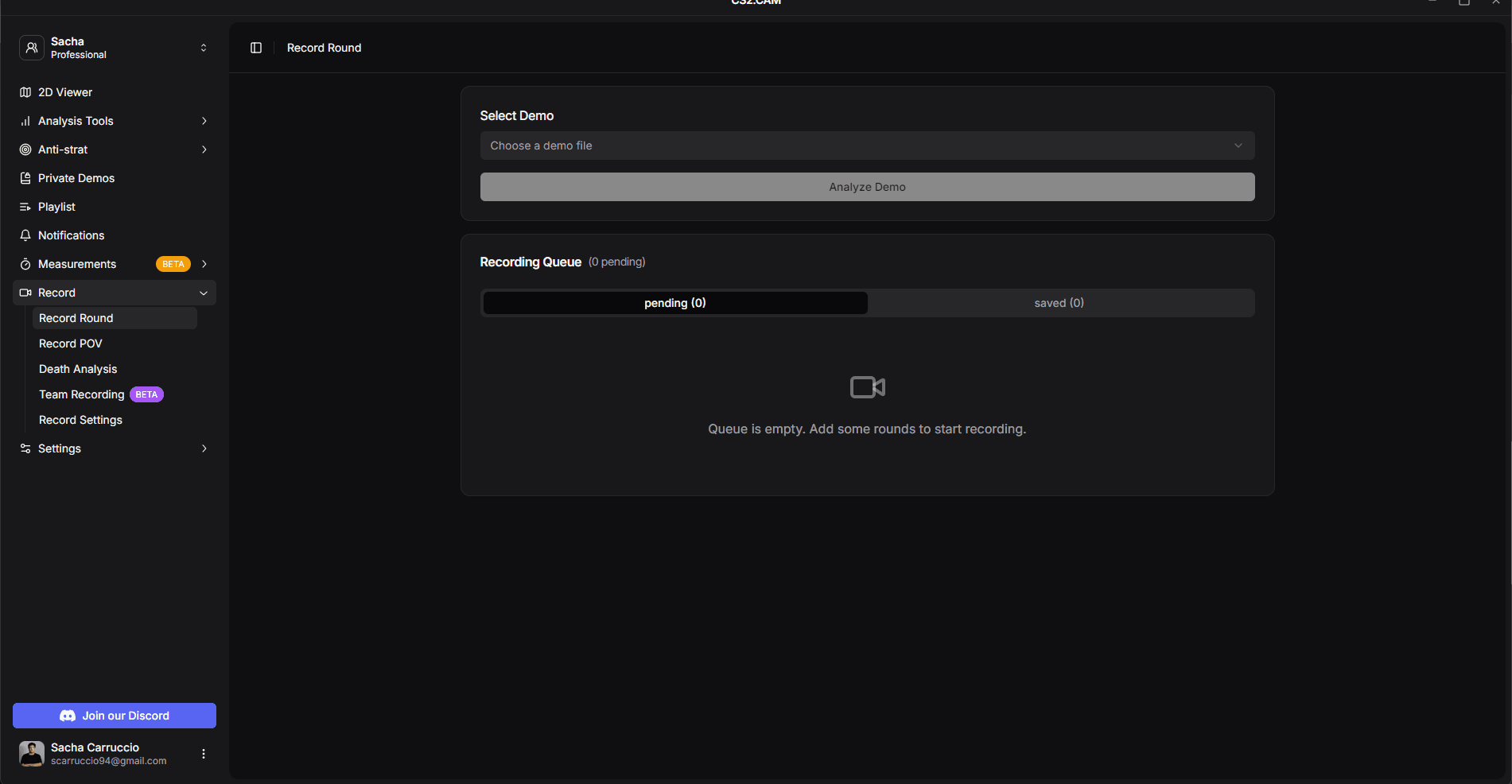Screen dimensions: 1512x784
Task: Open the user options three-dot menu
Action: 204,754
